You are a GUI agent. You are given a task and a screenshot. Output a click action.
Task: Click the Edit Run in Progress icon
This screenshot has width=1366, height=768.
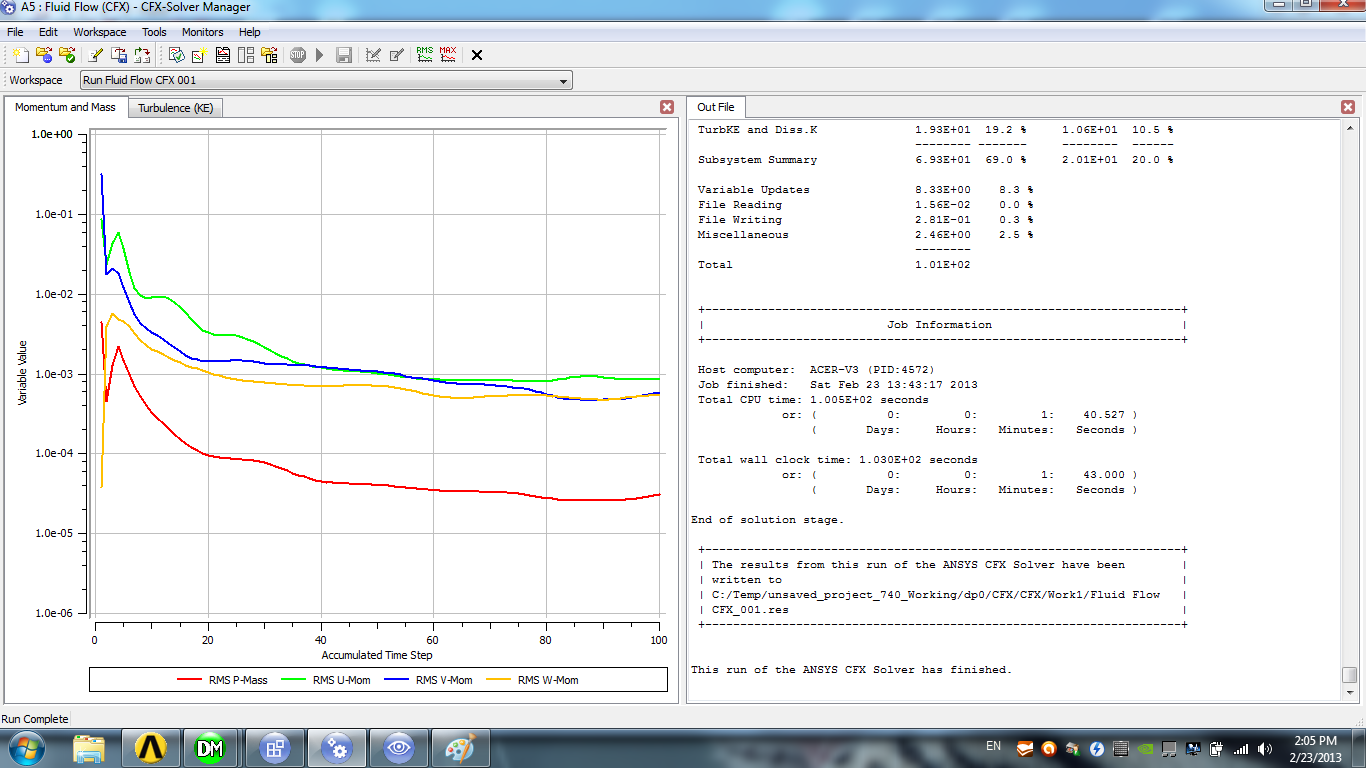click(x=373, y=55)
